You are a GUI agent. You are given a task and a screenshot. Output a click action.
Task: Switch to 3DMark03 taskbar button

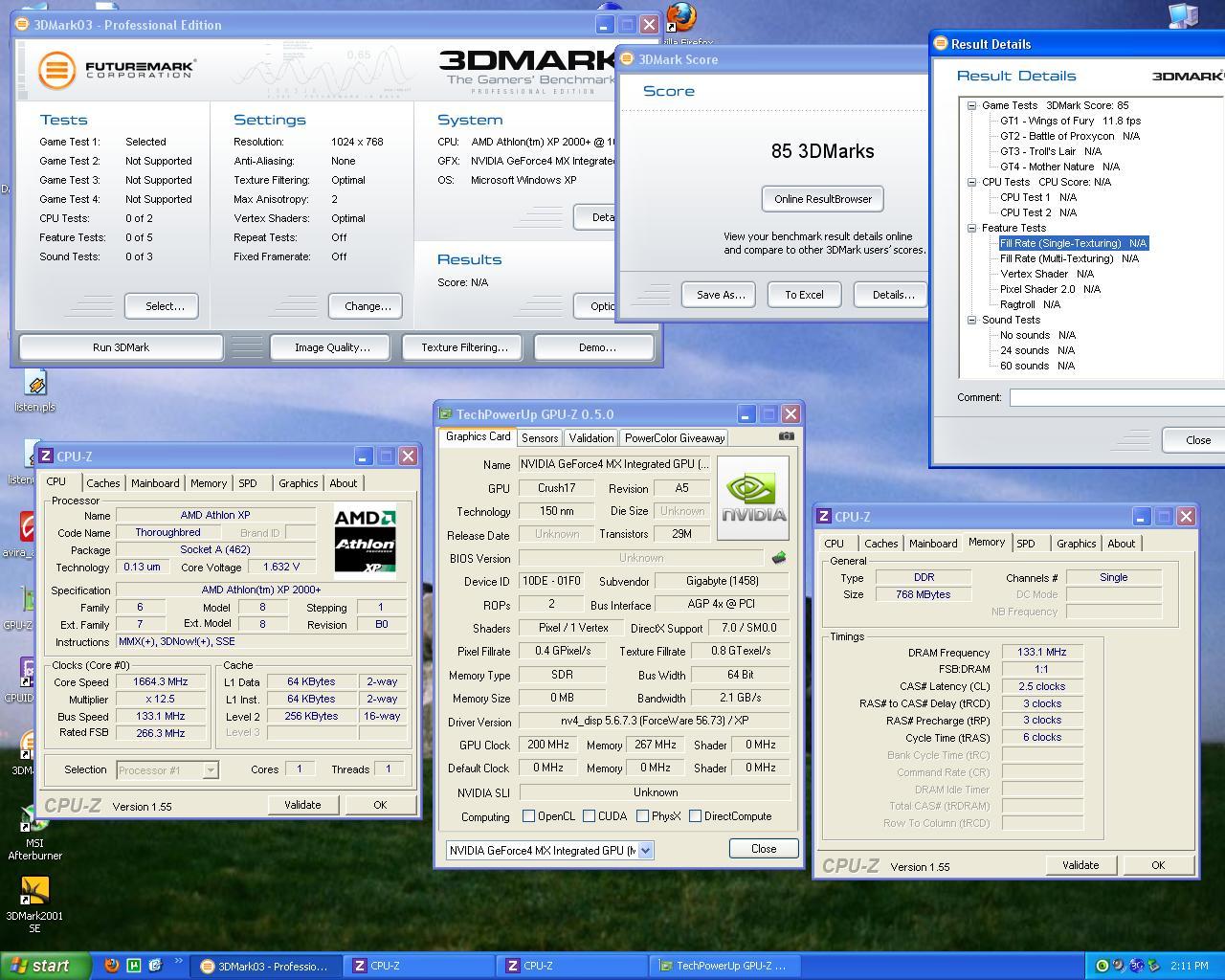click(266, 966)
